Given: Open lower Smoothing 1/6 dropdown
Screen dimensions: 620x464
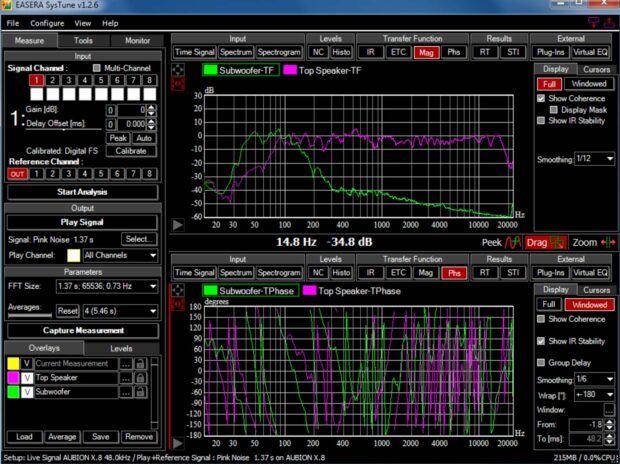Looking at the screenshot, I should tap(594, 379).
